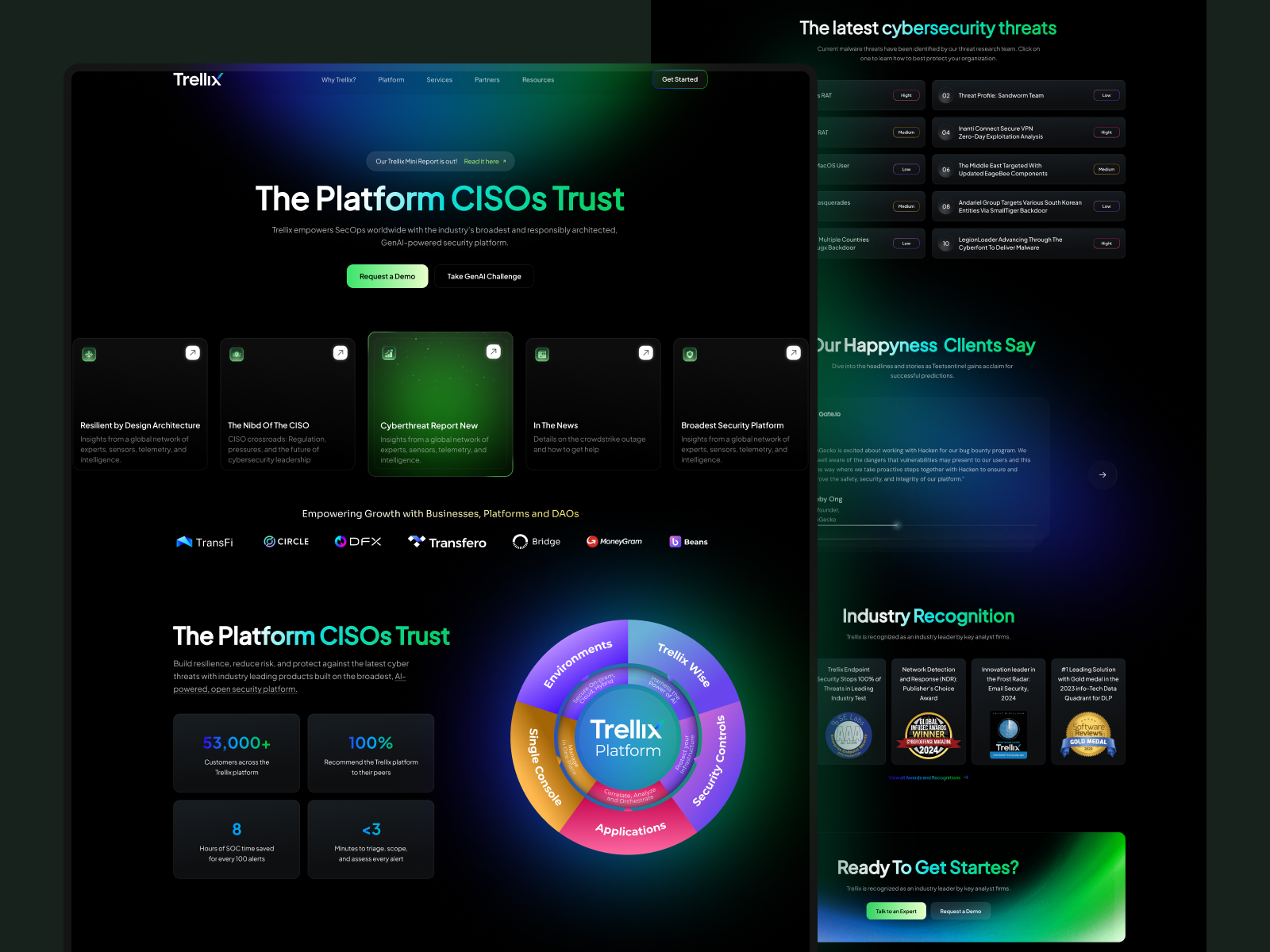Viewport: 1270px width, 952px height.
Task: Click Trellix Frost Radar award image
Action: (x=1009, y=735)
